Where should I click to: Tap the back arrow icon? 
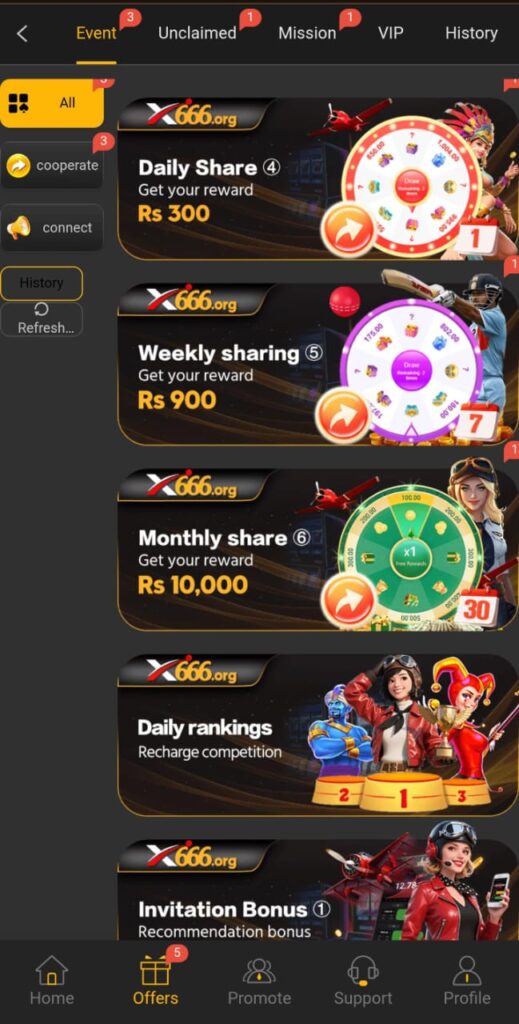click(x=22, y=33)
